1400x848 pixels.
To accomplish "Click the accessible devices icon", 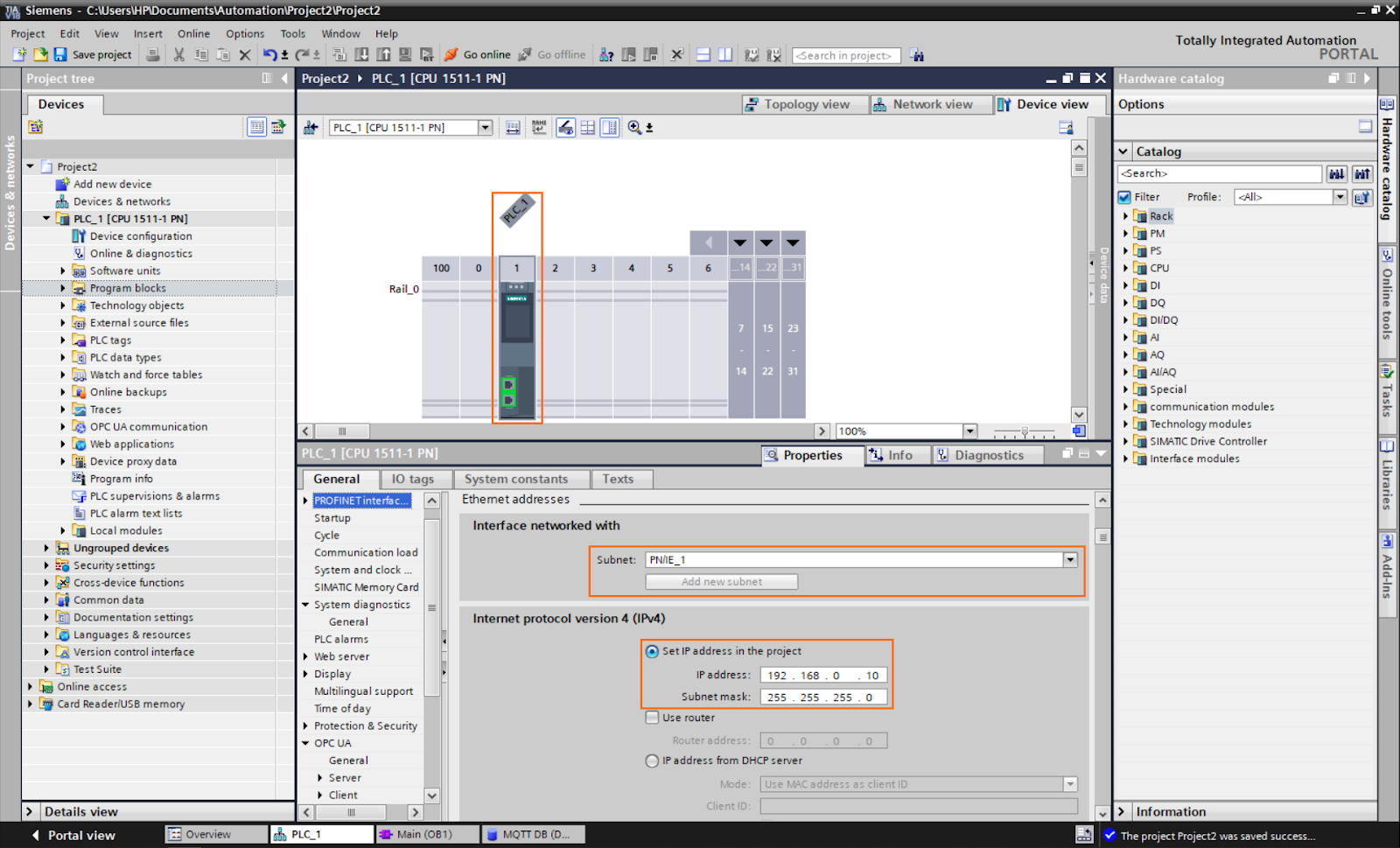I will pyautogui.click(x=606, y=55).
